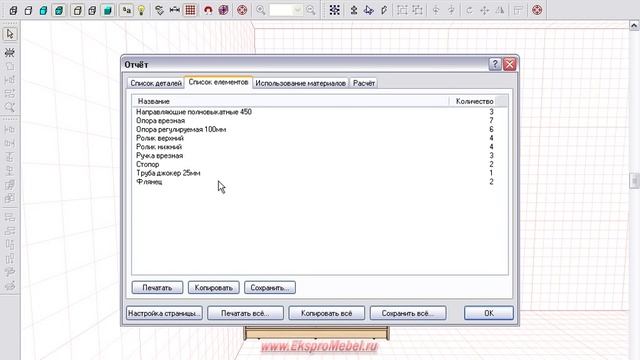This screenshot has width=640, height=360.
Task: Select the arrow cursor tool in left sidebar
Action: click(10, 34)
